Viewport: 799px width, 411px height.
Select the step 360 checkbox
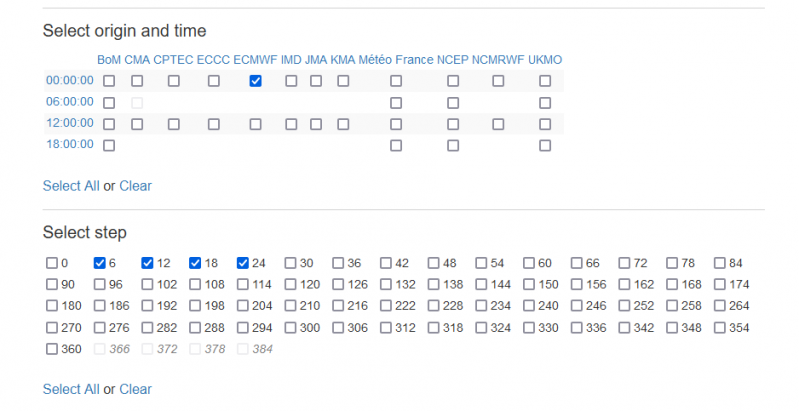pyautogui.click(x=52, y=349)
